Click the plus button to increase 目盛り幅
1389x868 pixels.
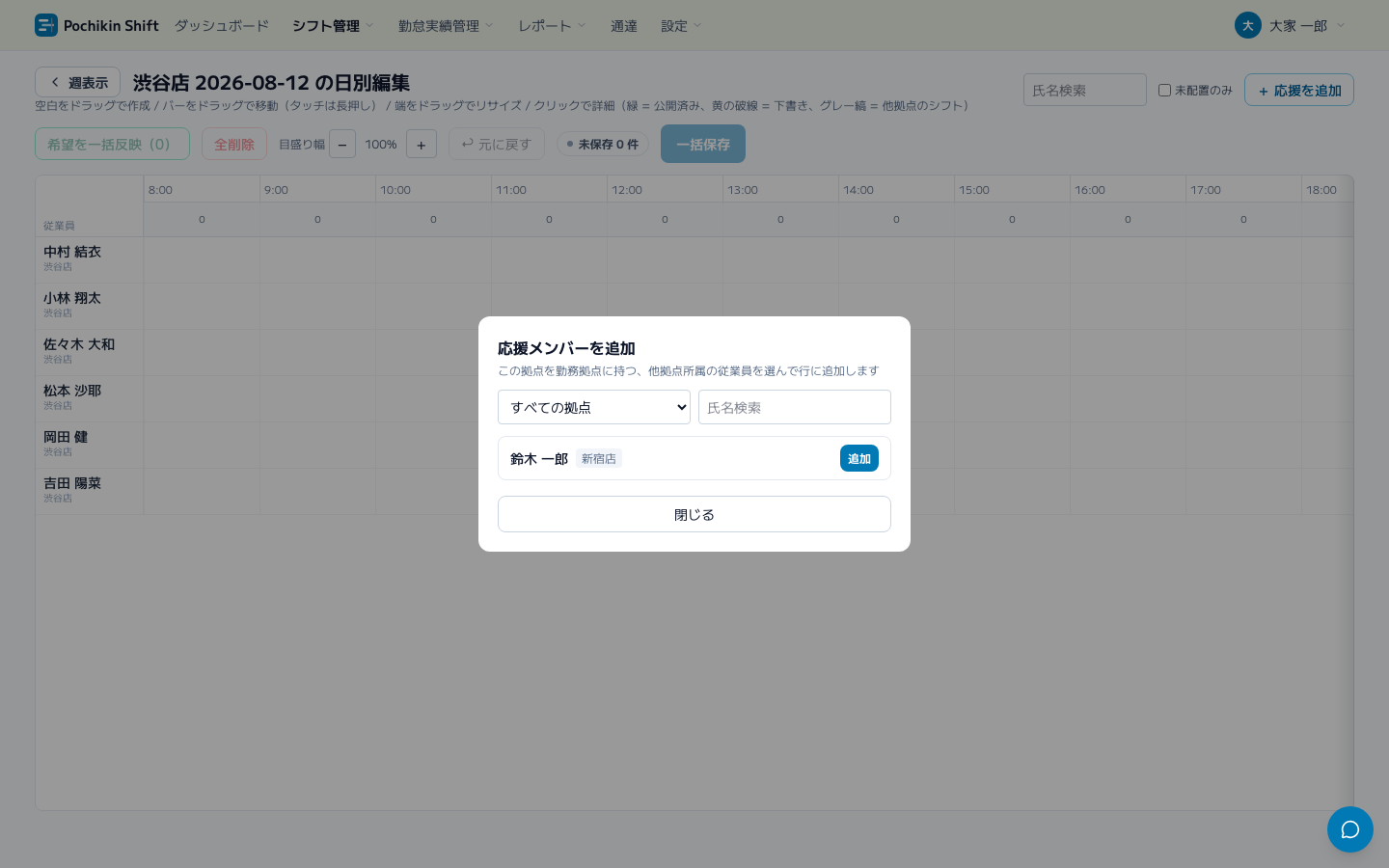click(x=422, y=145)
